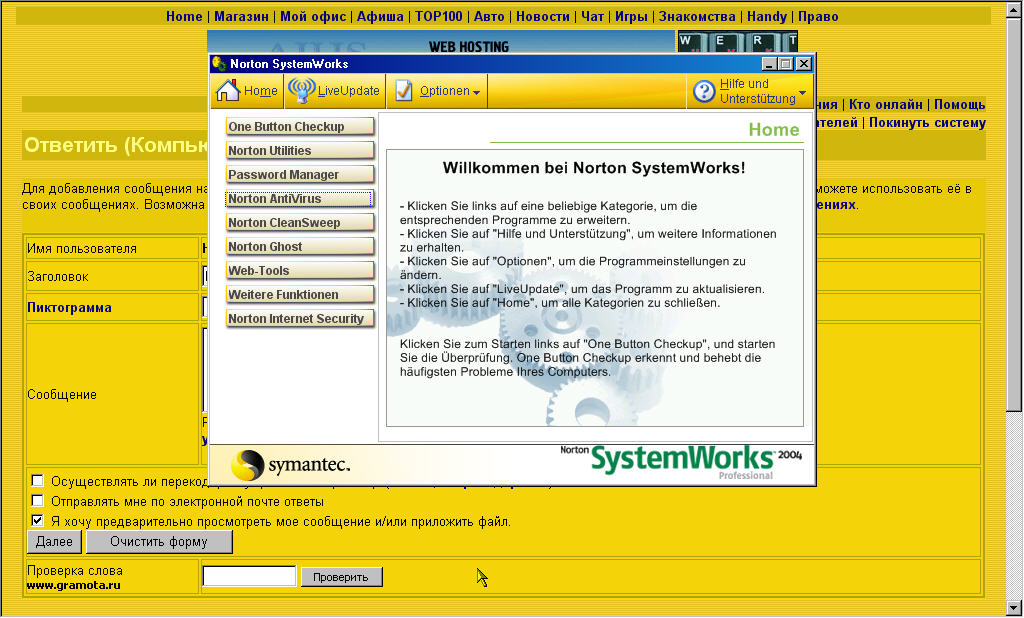Screen dimensions: 1024x618
Task: Click the Покинуть систему link
Action: click(x=927, y=123)
